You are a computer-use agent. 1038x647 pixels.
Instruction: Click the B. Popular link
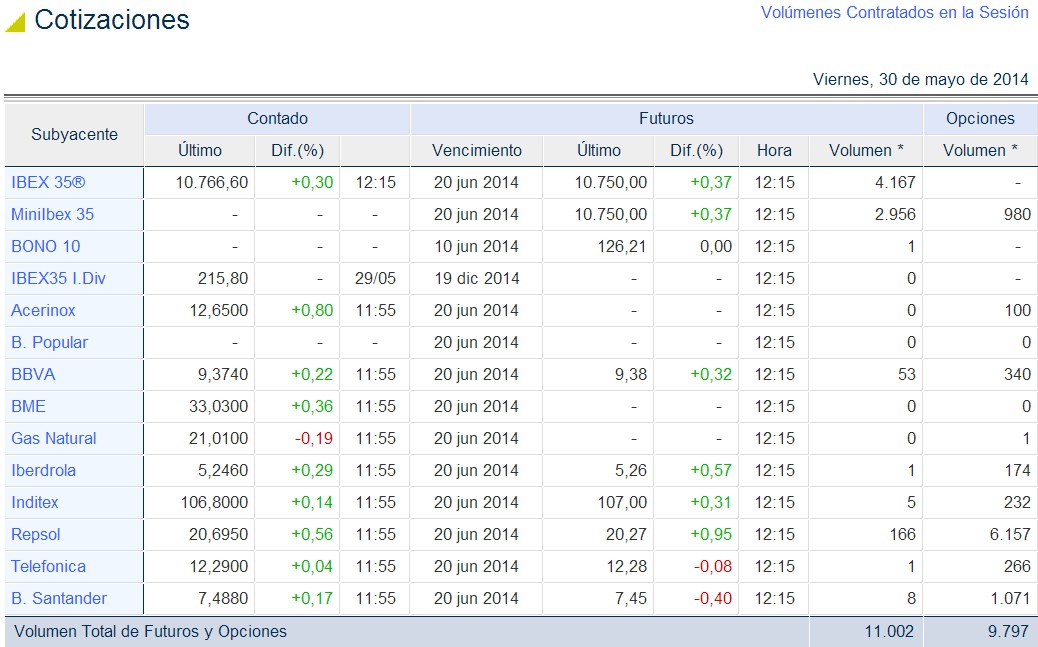50,342
